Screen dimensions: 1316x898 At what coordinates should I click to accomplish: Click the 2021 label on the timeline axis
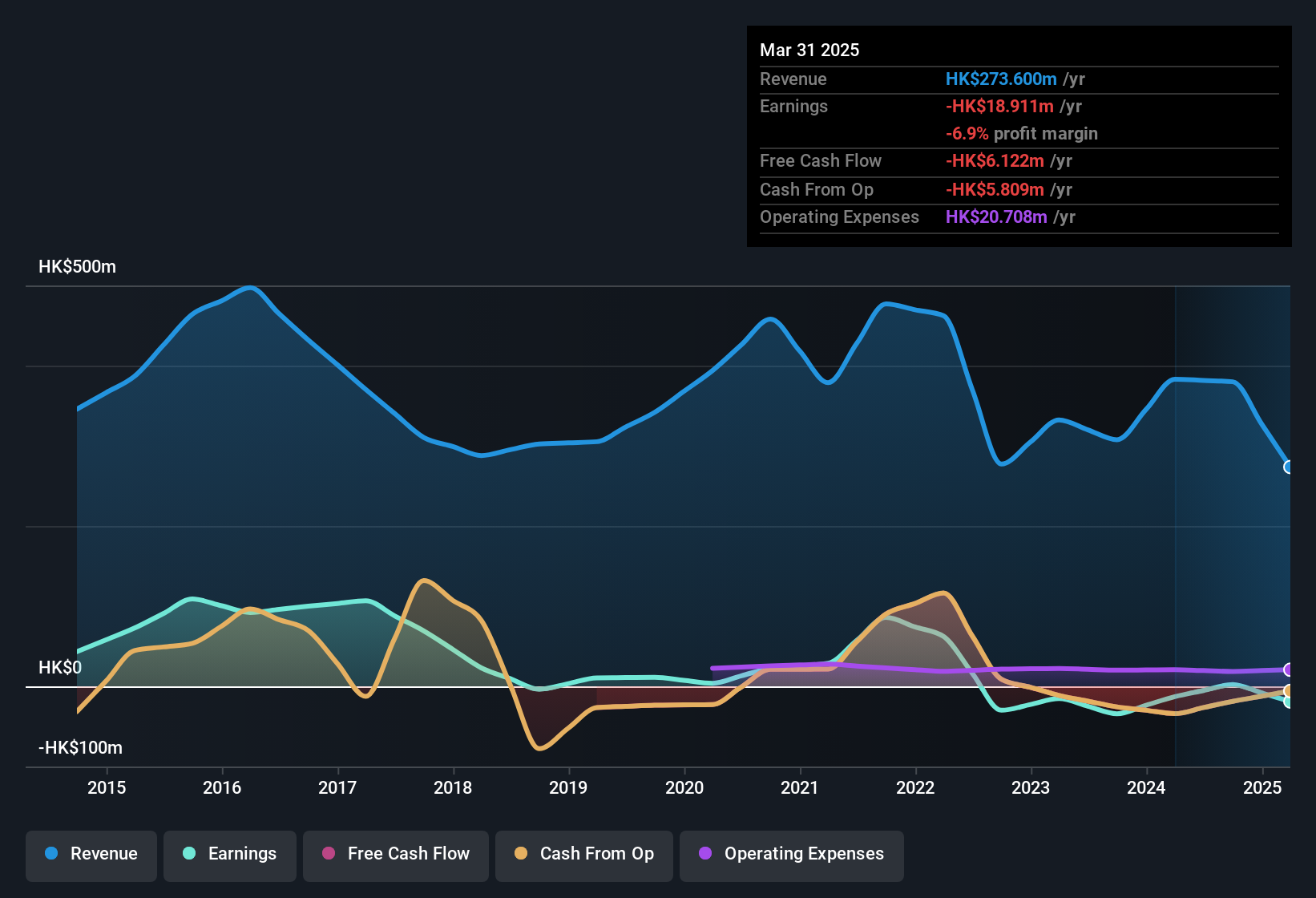point(799,788)
